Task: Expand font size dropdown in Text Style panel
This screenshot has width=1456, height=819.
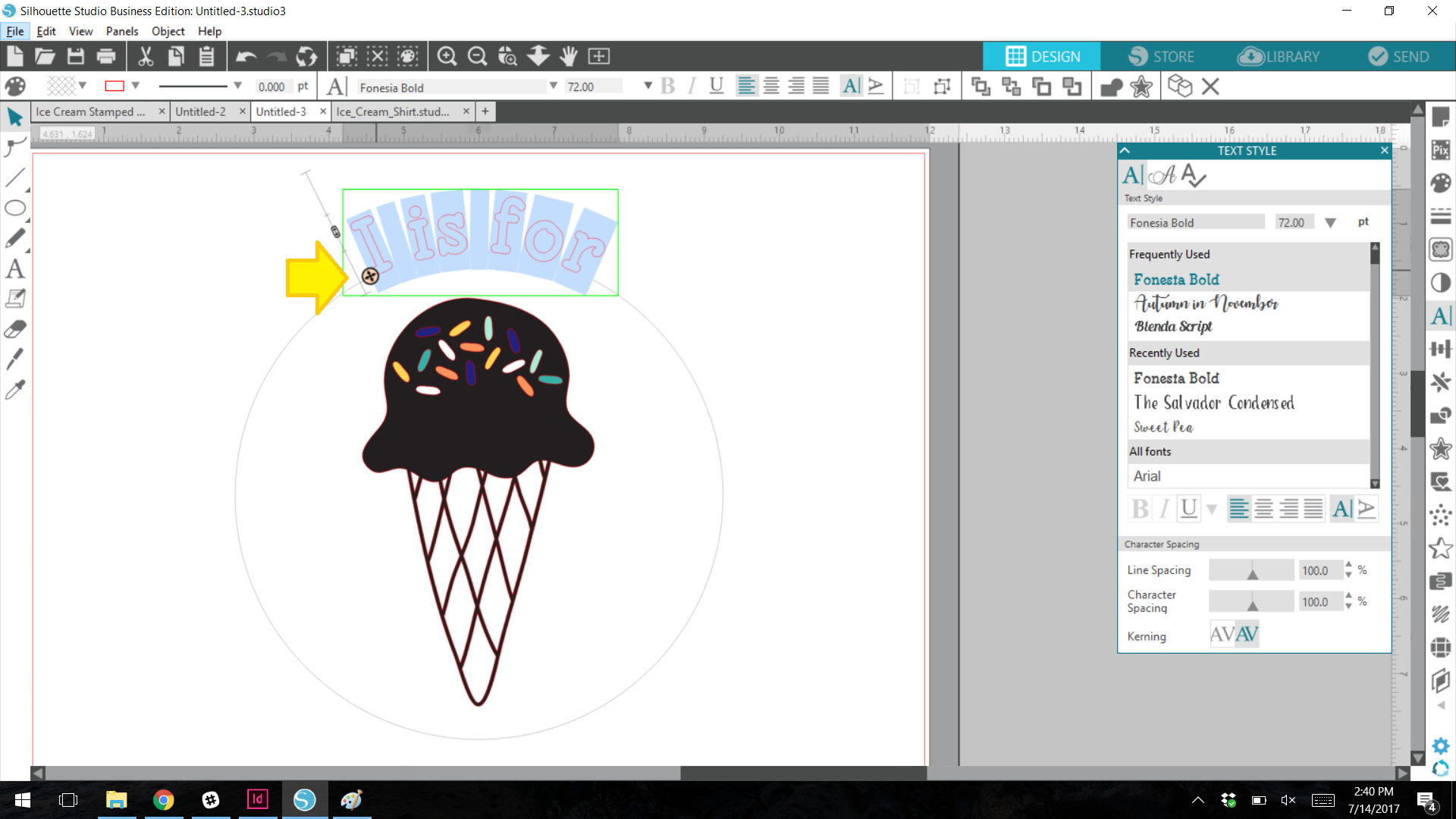Action: tap(1330, 222)
